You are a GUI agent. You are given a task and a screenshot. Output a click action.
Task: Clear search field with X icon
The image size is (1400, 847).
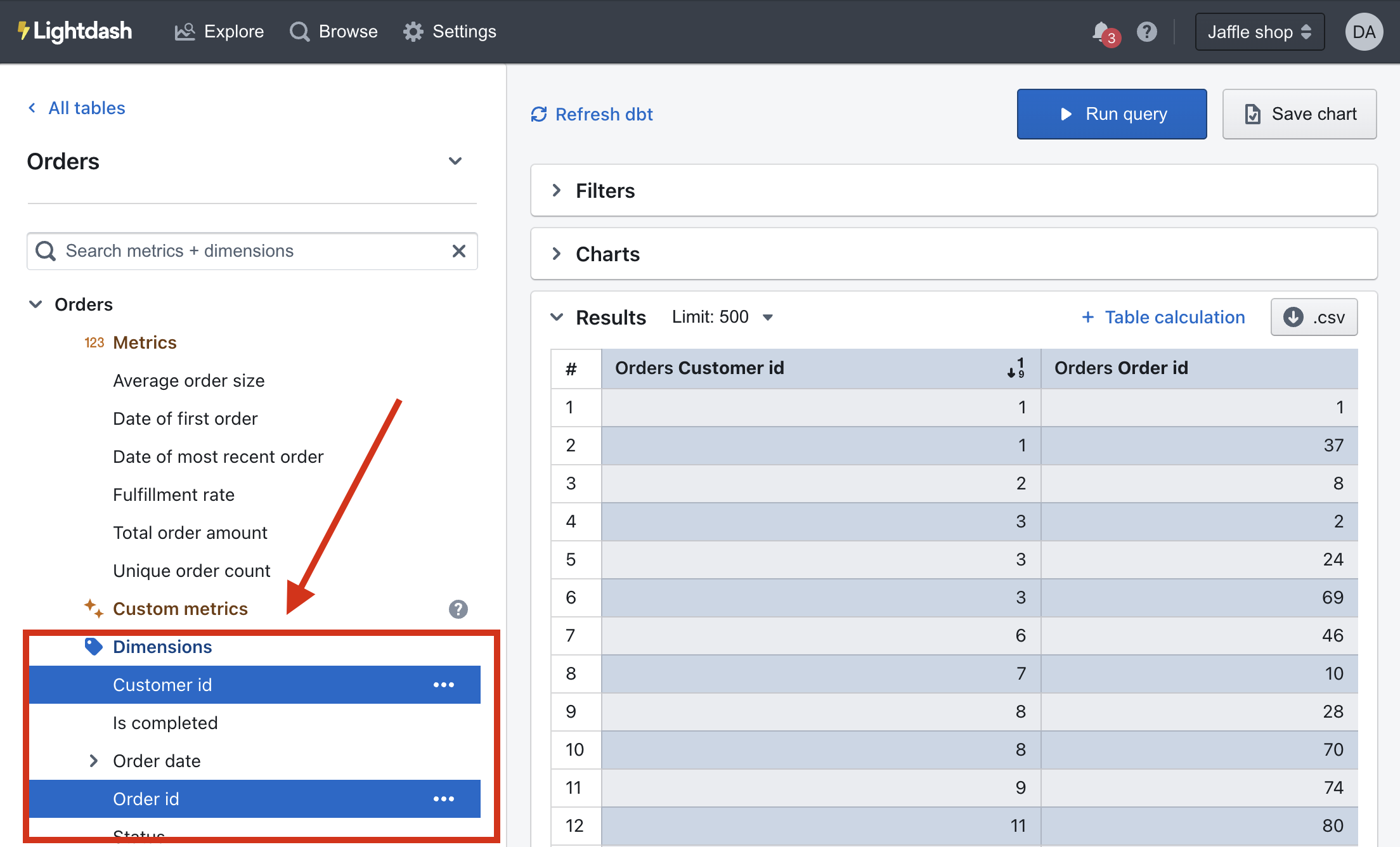tap(459, 251)
